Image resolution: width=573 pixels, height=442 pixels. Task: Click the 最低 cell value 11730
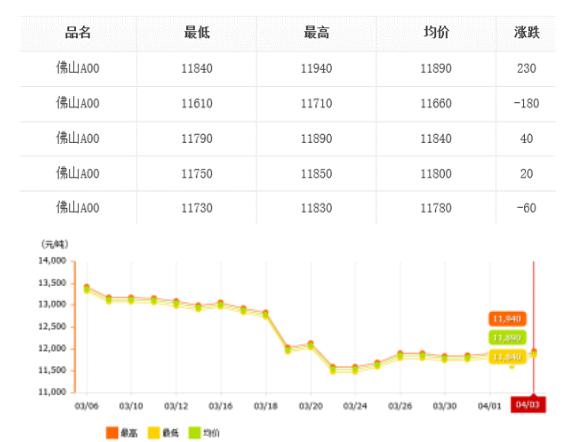[197, 208]
